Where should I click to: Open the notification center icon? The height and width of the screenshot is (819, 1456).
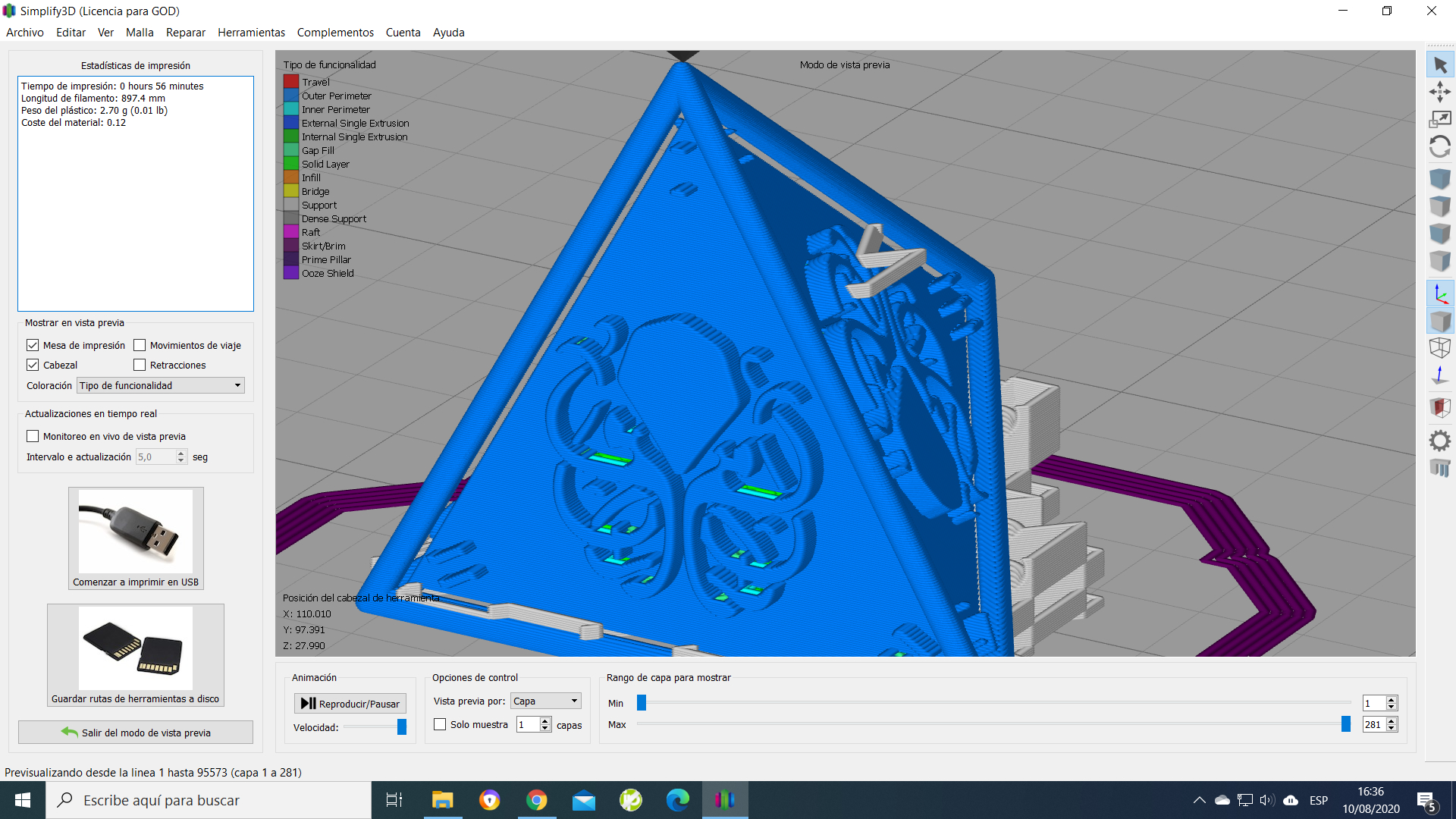click(x=1426, y=800)
